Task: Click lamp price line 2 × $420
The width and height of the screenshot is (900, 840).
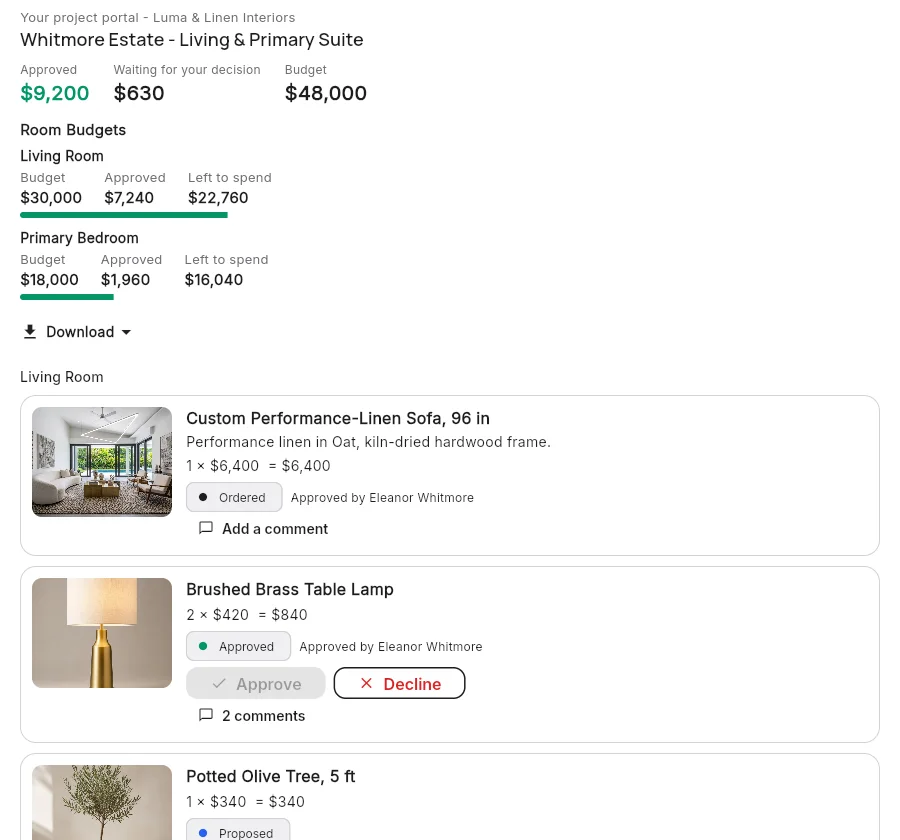Action: pos(247,615)
